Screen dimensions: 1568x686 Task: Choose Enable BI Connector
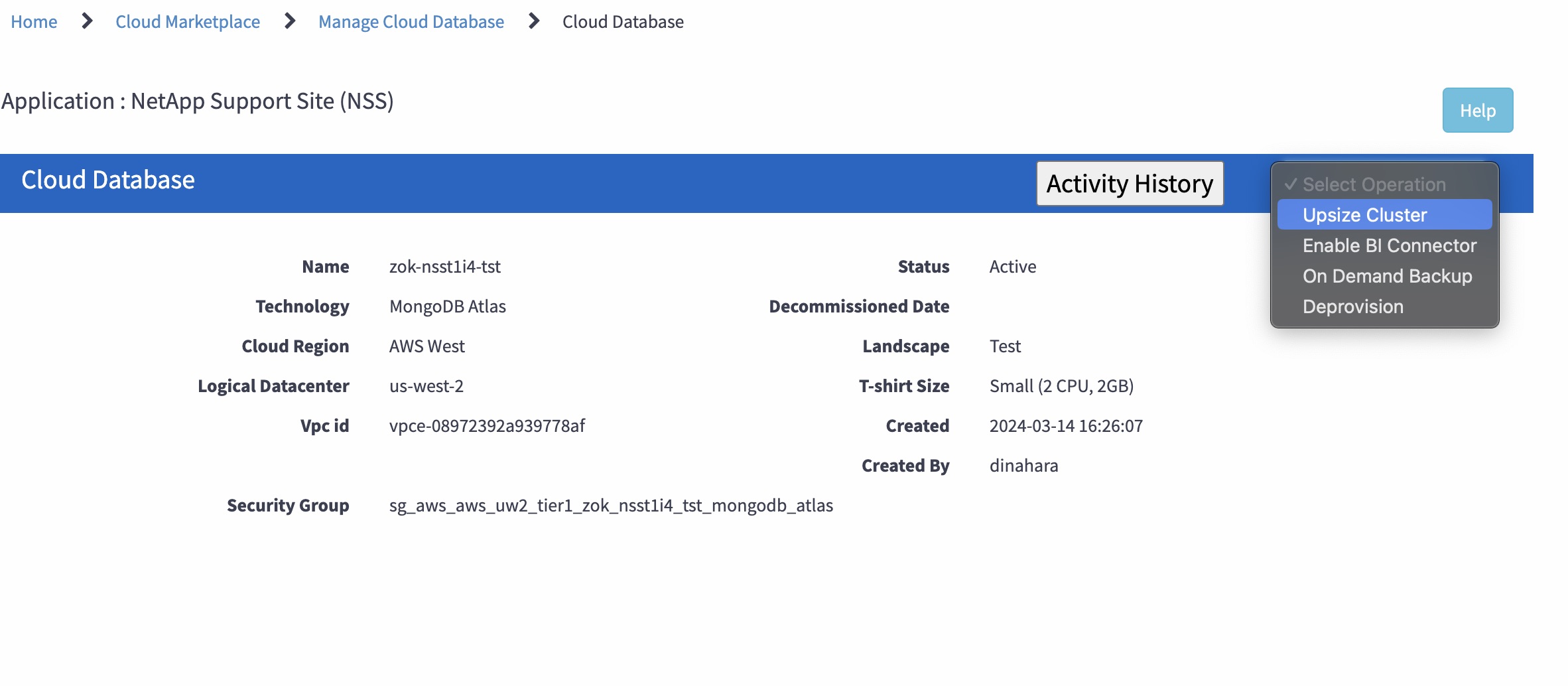pos(1388,245)
